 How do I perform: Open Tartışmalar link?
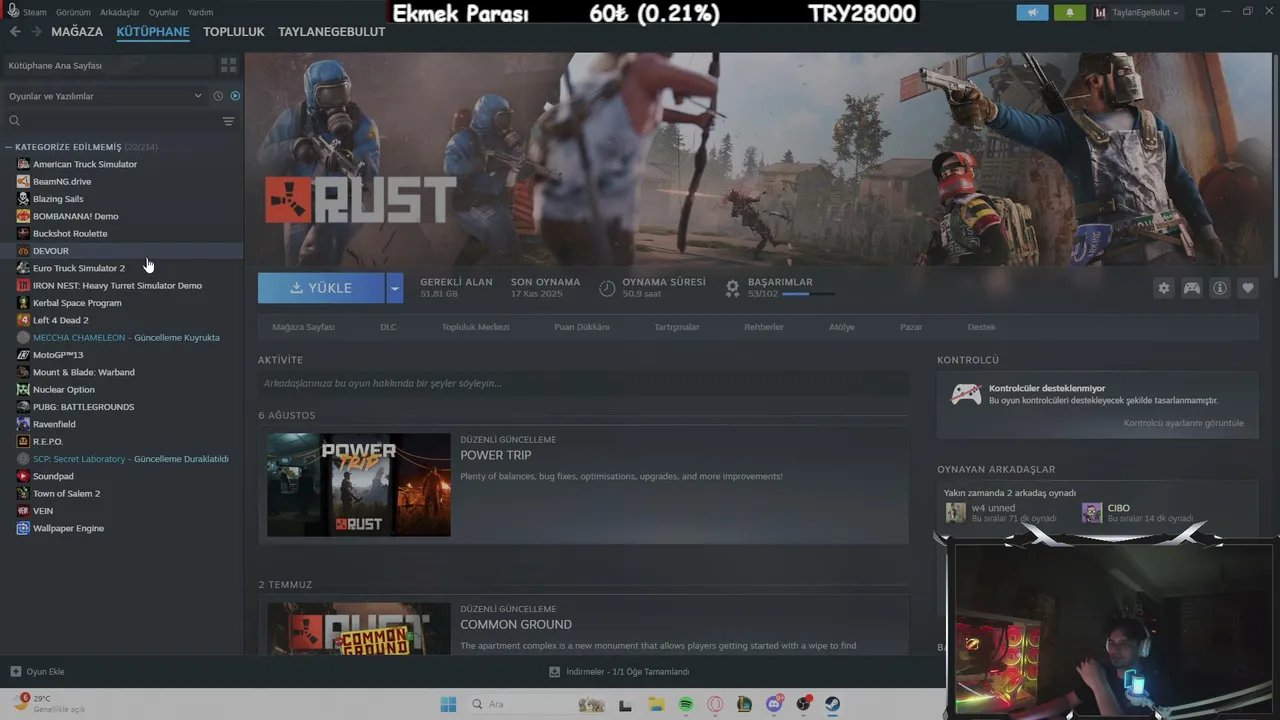tap(677, 327)
